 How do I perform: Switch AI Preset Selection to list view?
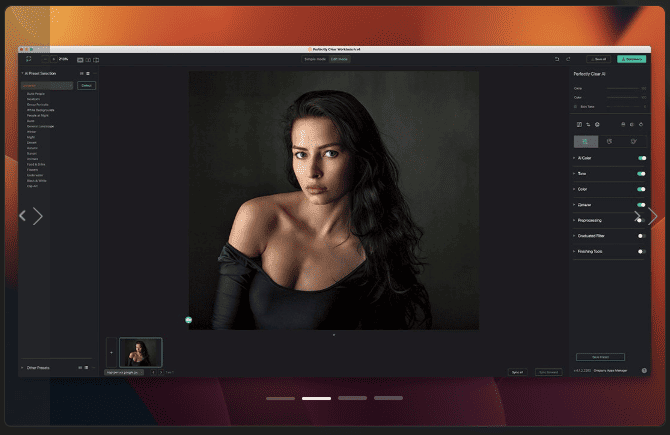point(88,73)
